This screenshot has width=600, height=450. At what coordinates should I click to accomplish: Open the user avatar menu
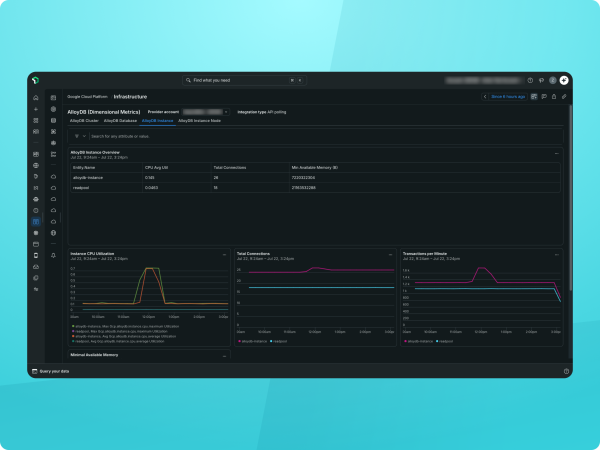point(553,80)
